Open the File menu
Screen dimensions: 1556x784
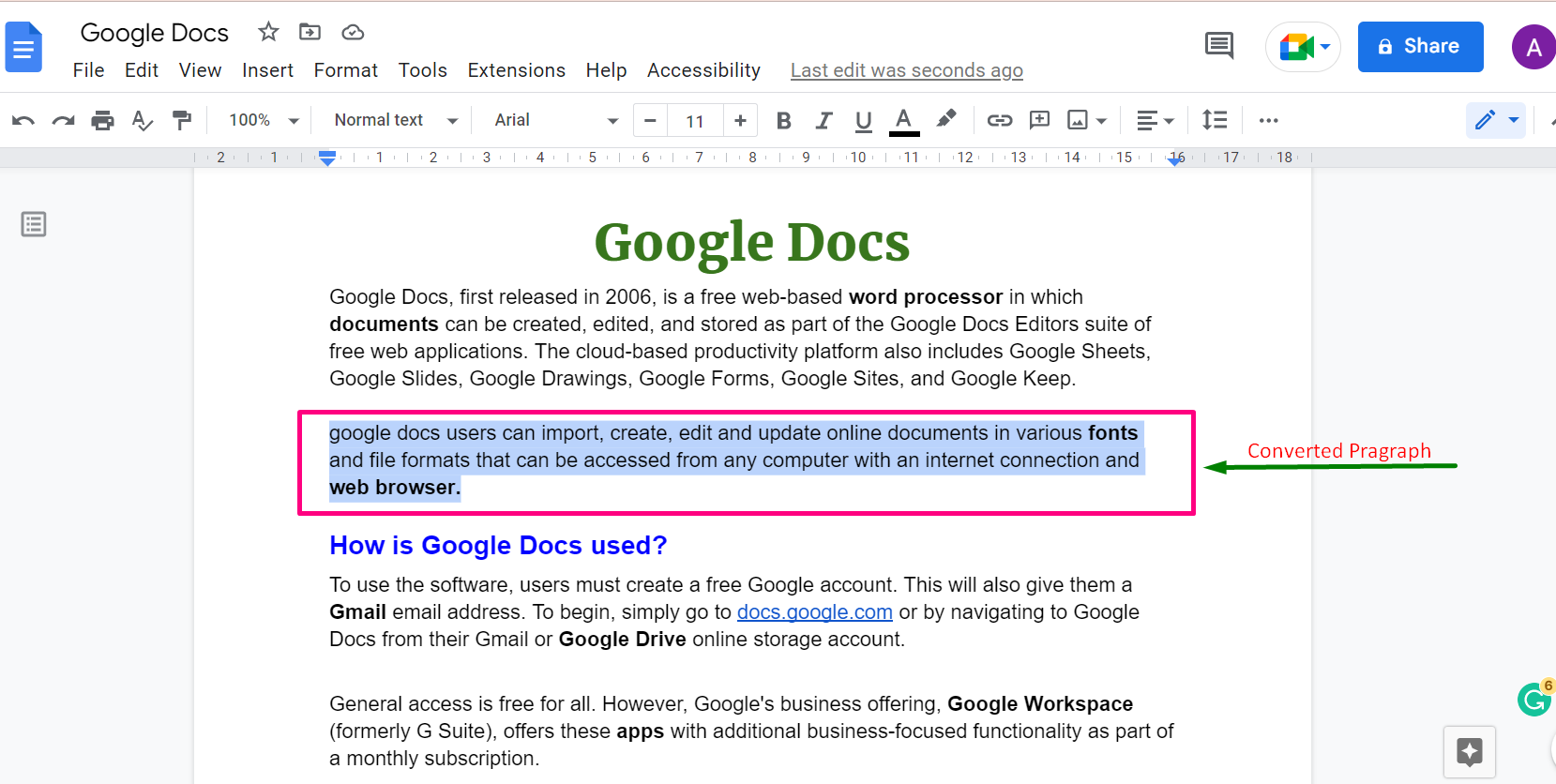[89, 70]
